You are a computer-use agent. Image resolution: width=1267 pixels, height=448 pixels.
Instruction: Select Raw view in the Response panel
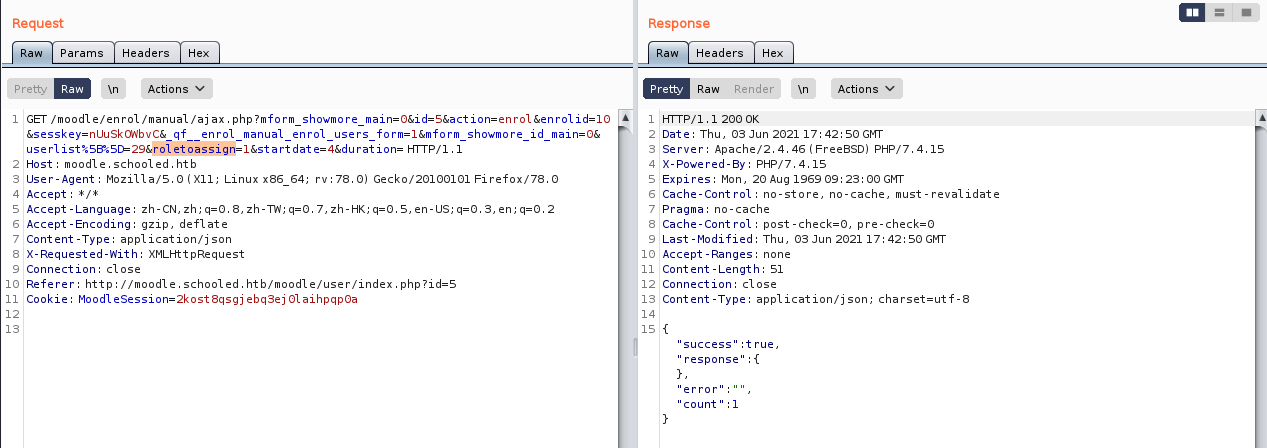click(708, 89)
